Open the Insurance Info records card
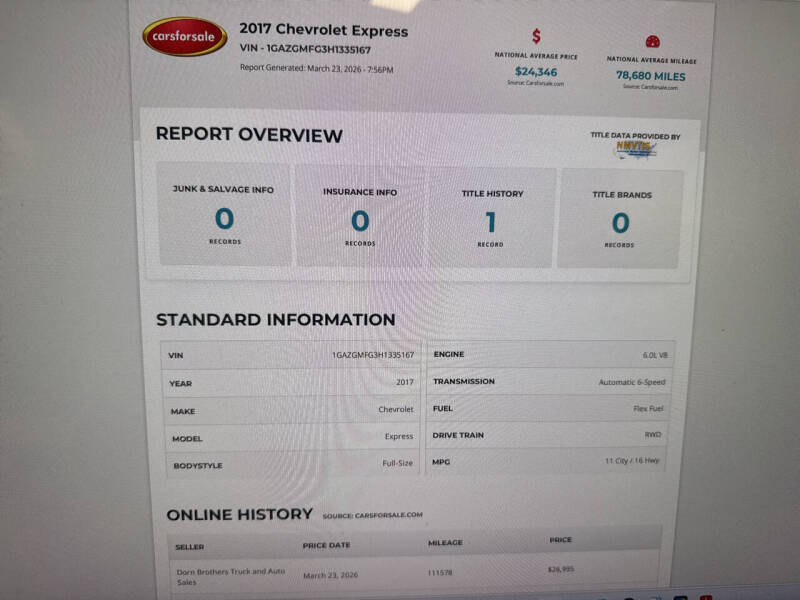 (360, 216)
